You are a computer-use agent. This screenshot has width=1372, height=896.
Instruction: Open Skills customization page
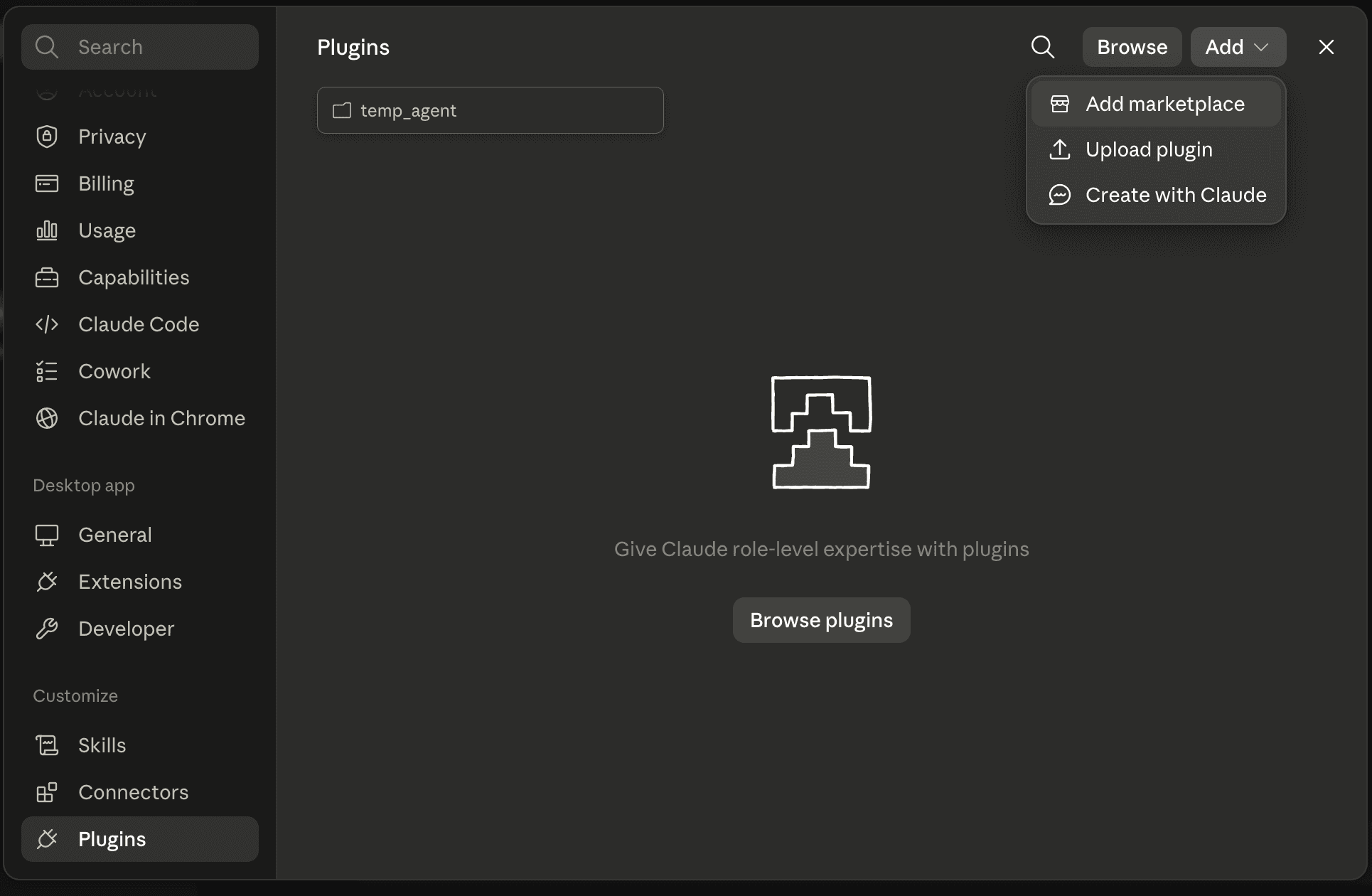(140, 745)
